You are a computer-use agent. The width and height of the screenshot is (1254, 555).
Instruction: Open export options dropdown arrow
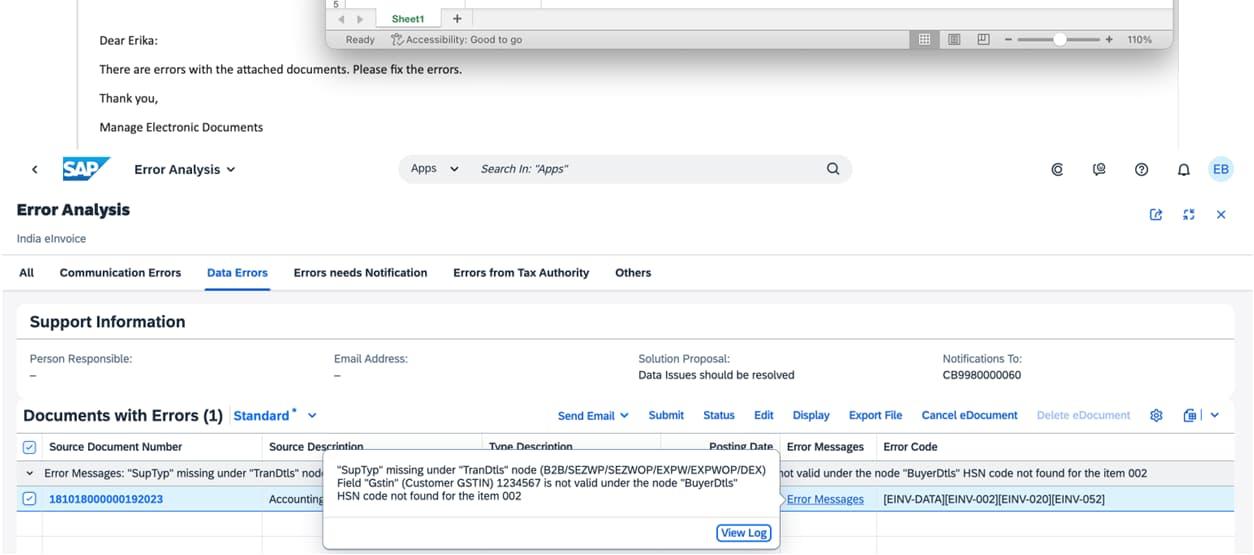pos(1215,415)
